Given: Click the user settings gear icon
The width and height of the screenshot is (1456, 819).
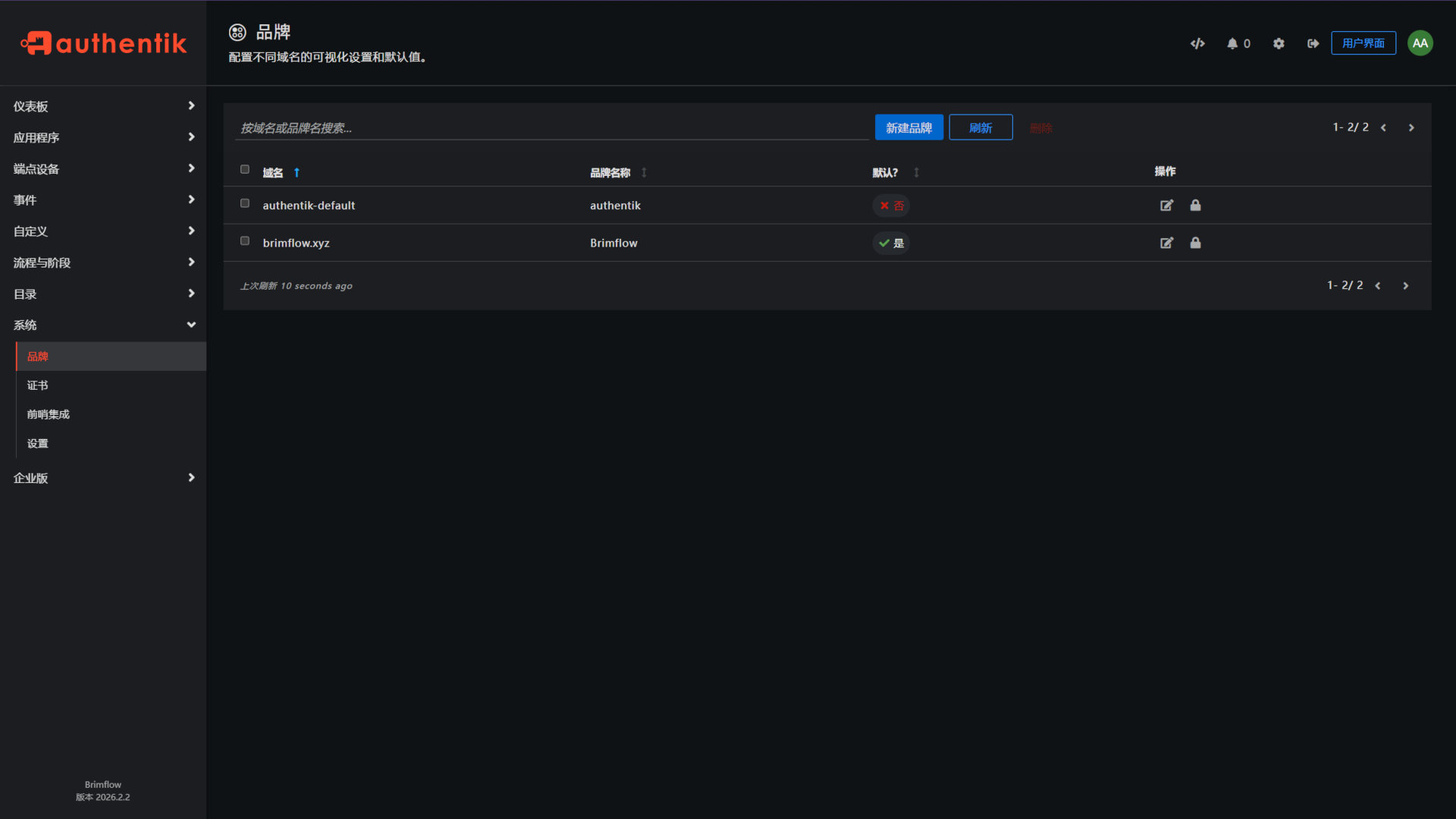Looking at the screenshot, I should [1279, 43].
